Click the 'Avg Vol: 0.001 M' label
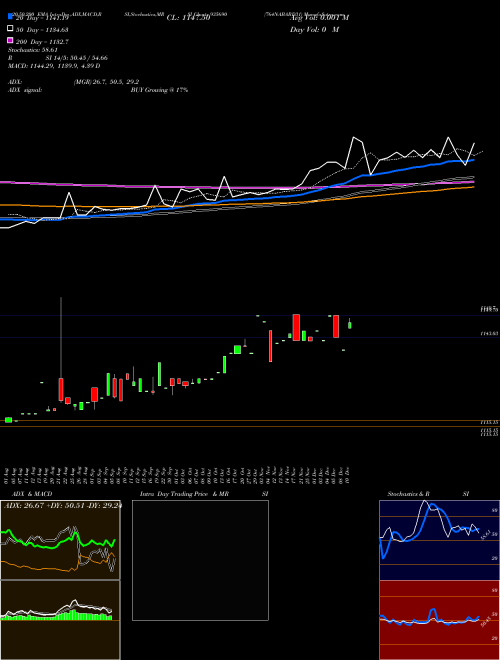The width and height of the screenshot is (500, 660). coord(319,18)
